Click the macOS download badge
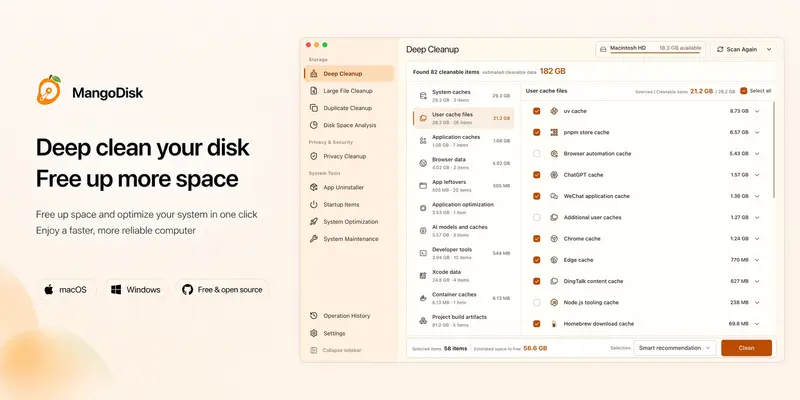The width and height of the screenshot is (800, 400). [x=66, y=290]
